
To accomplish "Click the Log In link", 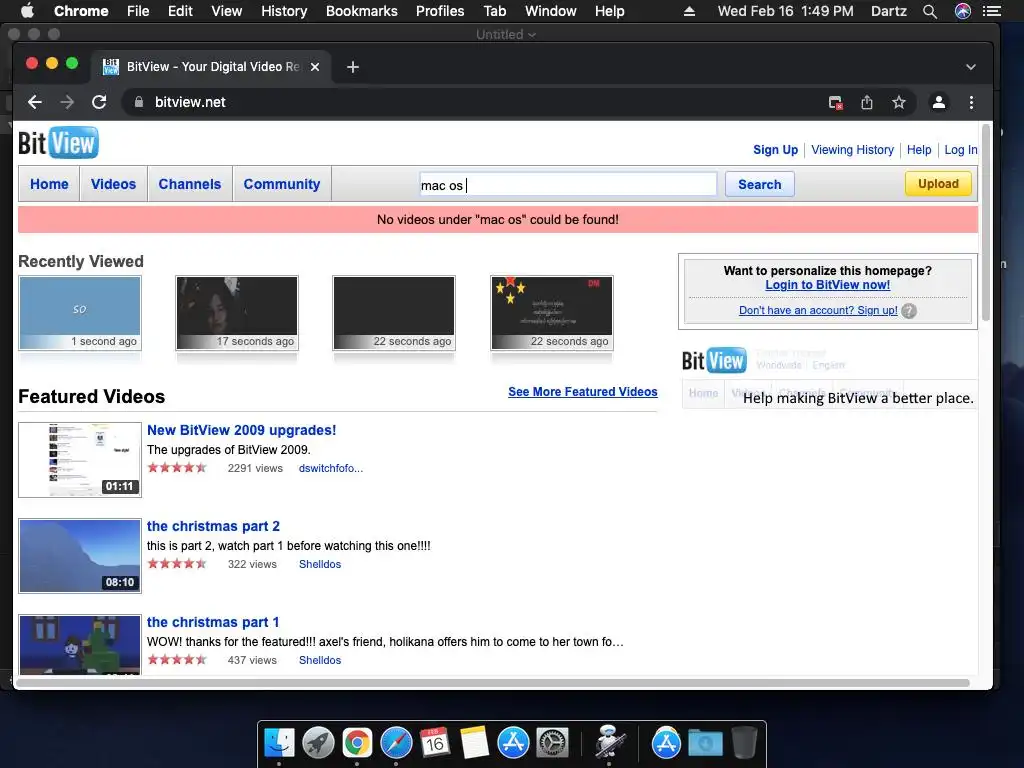I will pos(961,150).
